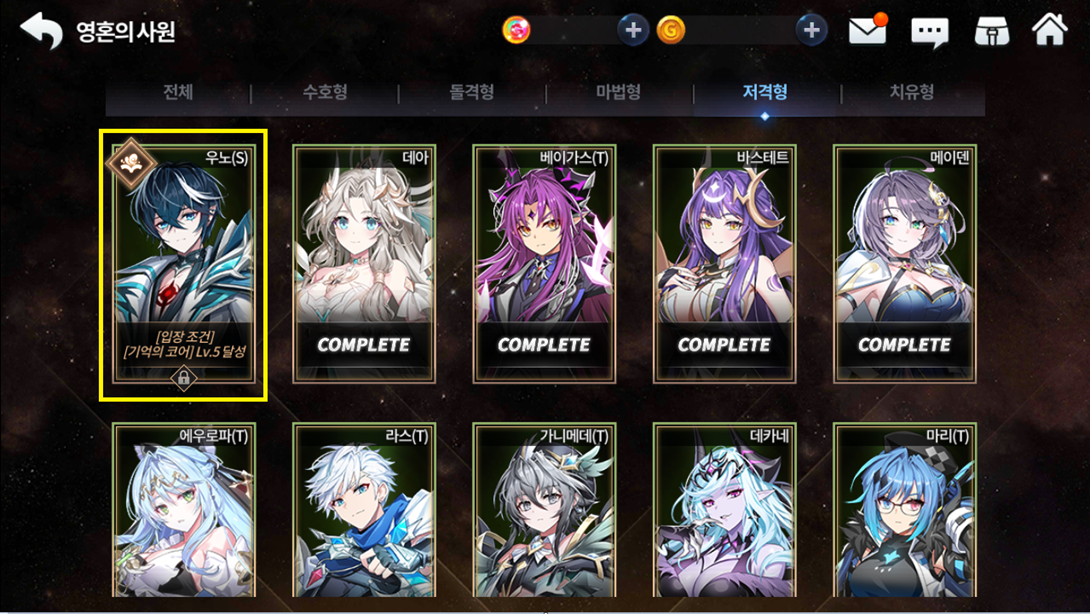The height and width of the screenshot is (614, 1090).
Task: Select the 마리(T) hero card
Action: coord(904,510)
